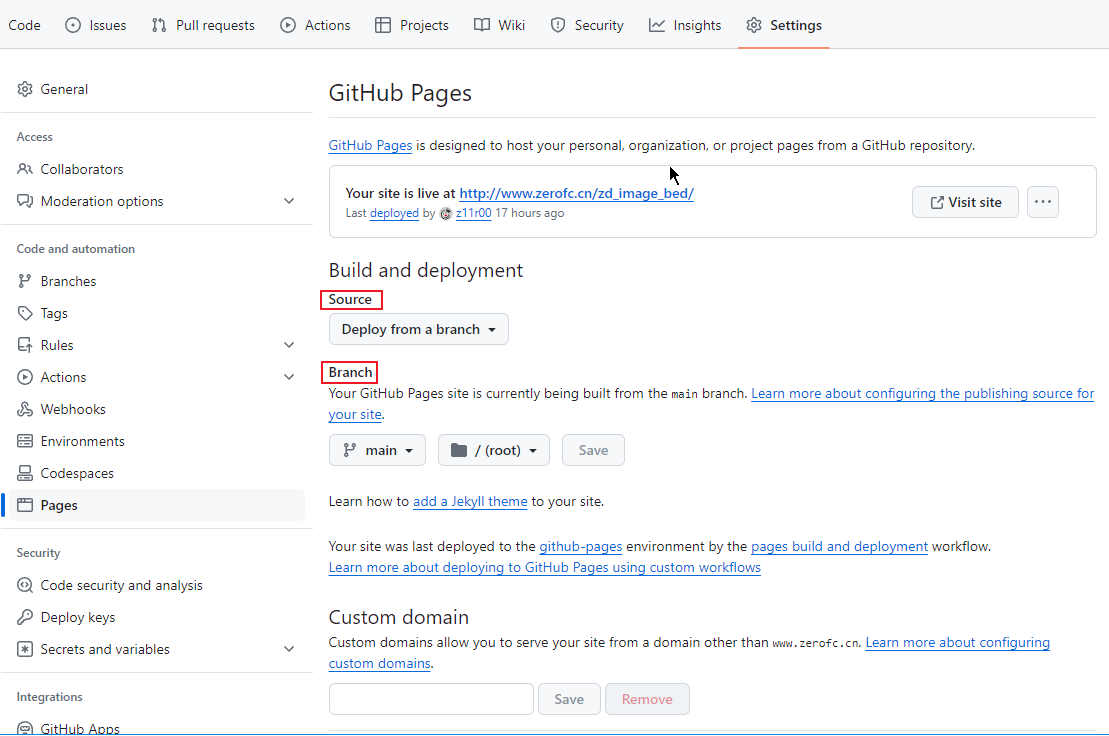Viewport: 1109px width, 736px height.
Task: Click the Environments server icon
Action: [25, 441]
